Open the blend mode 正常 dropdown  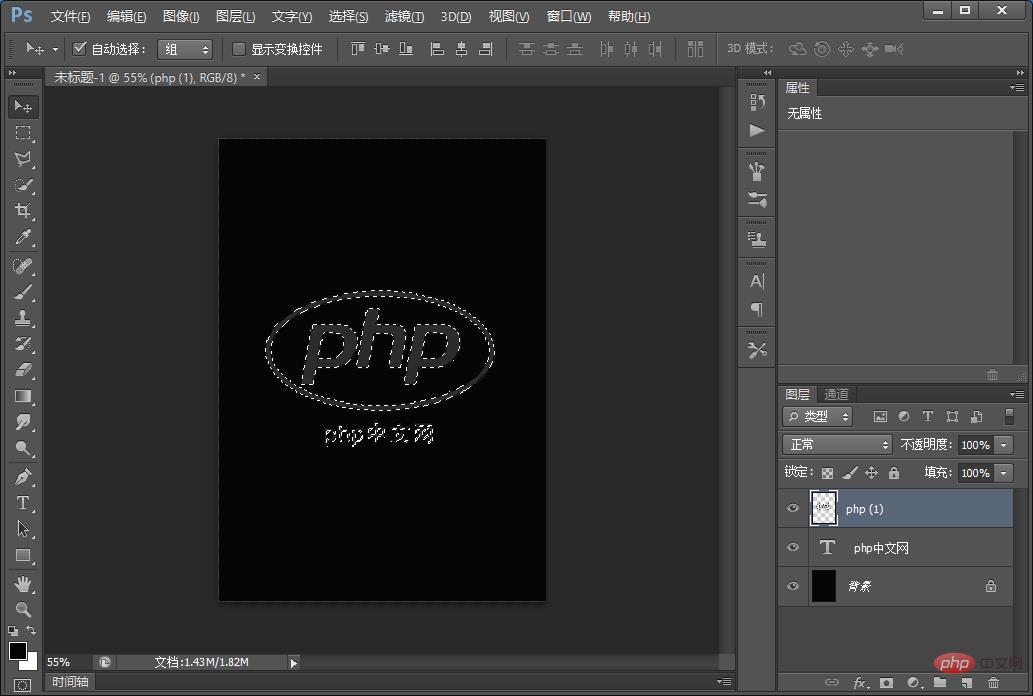click(837, 445)
